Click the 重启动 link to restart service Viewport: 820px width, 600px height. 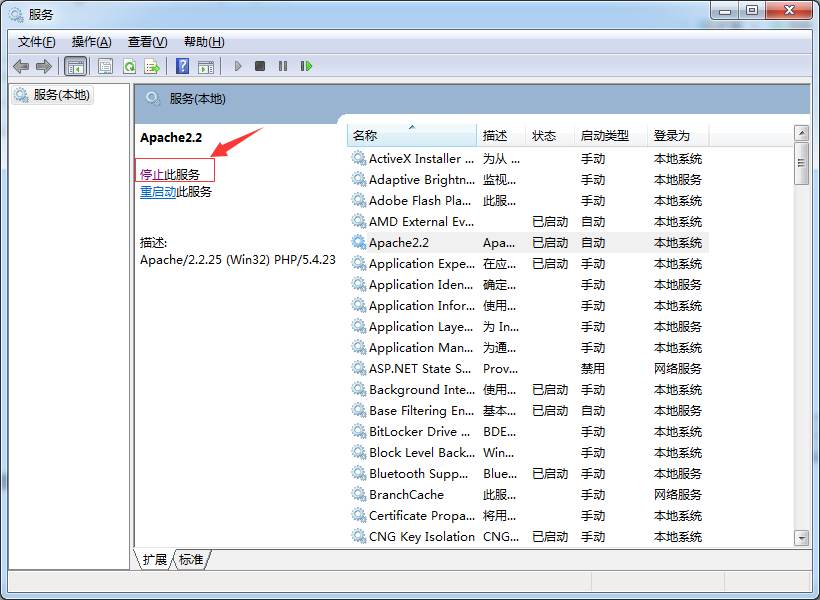(158, 192)
